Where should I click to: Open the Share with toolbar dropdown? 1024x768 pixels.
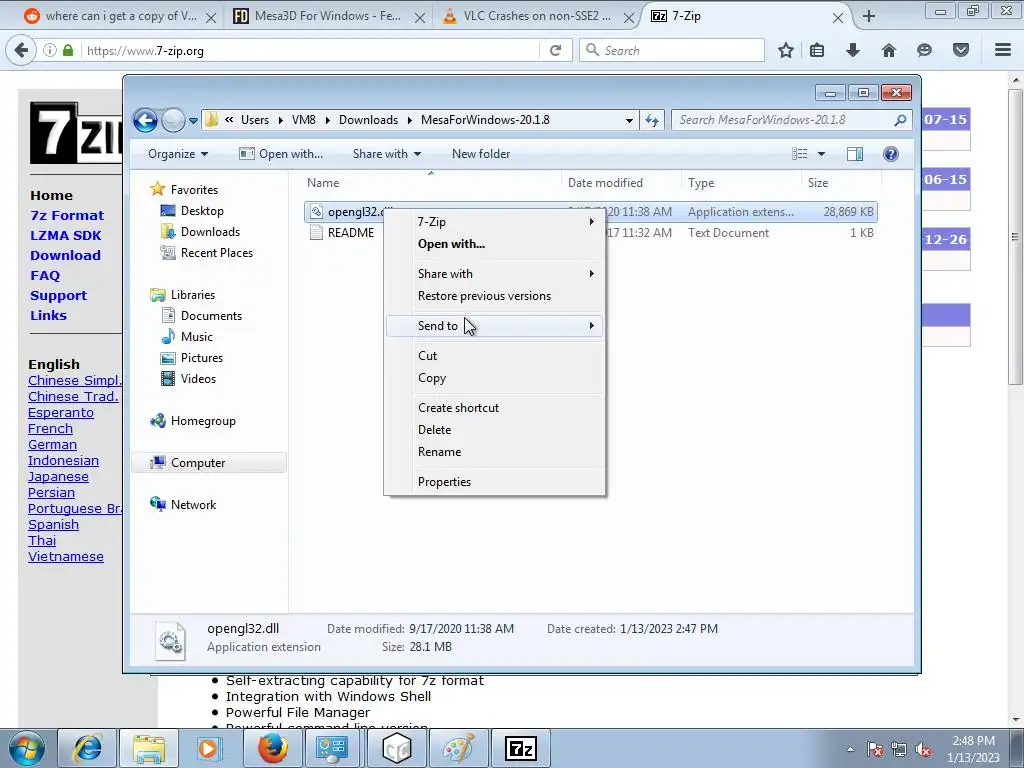(x=387, y=154)
